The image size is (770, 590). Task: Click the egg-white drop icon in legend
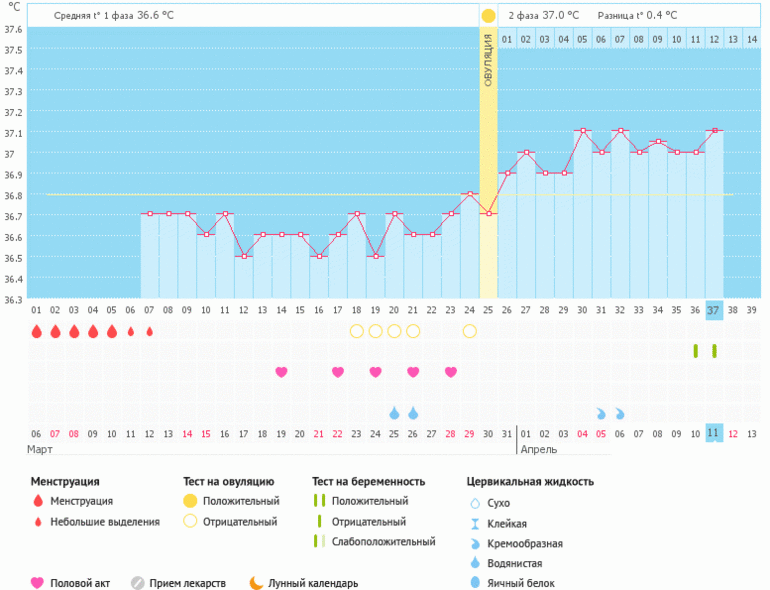coord(476,583)
